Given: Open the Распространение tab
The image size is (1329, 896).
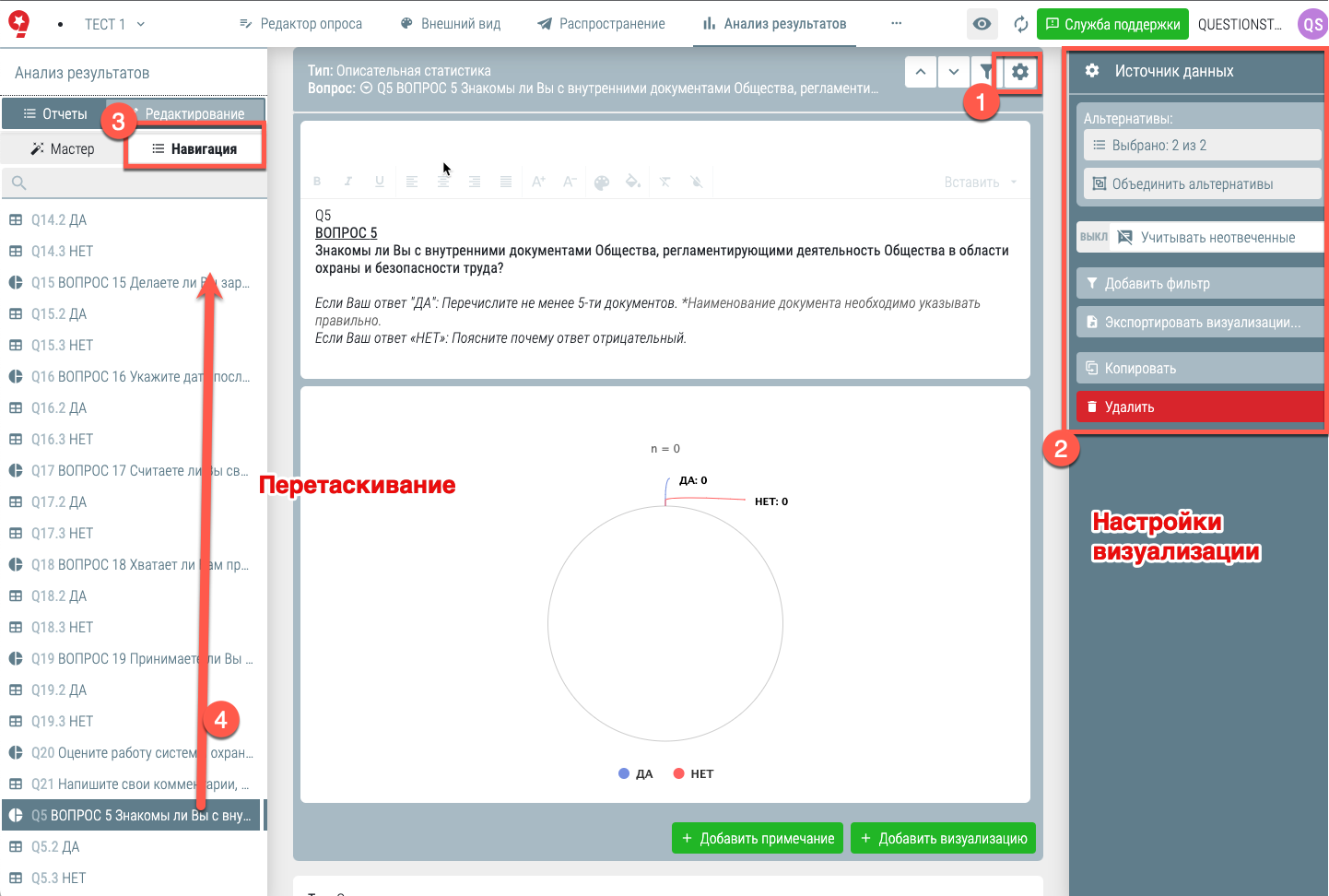Looking at the screenshot, I should (x=601, y=24).
